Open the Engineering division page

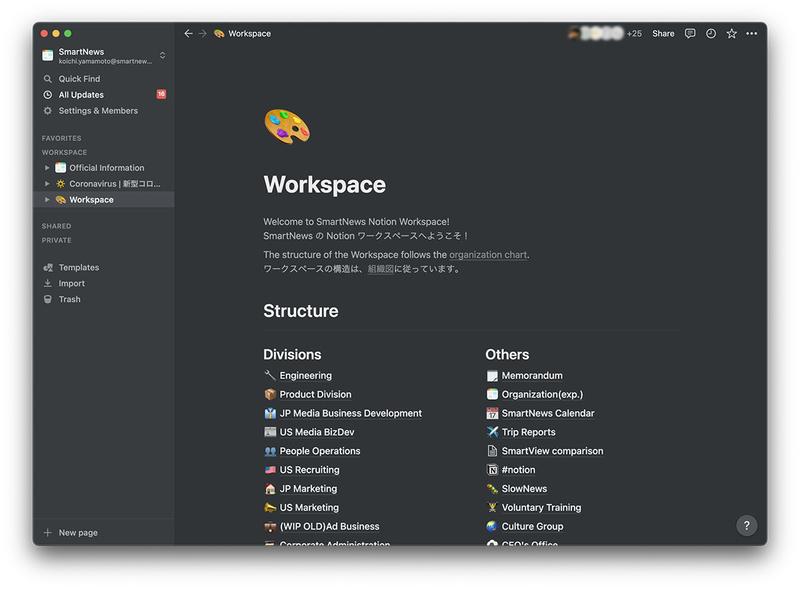[x=305, y=376]
